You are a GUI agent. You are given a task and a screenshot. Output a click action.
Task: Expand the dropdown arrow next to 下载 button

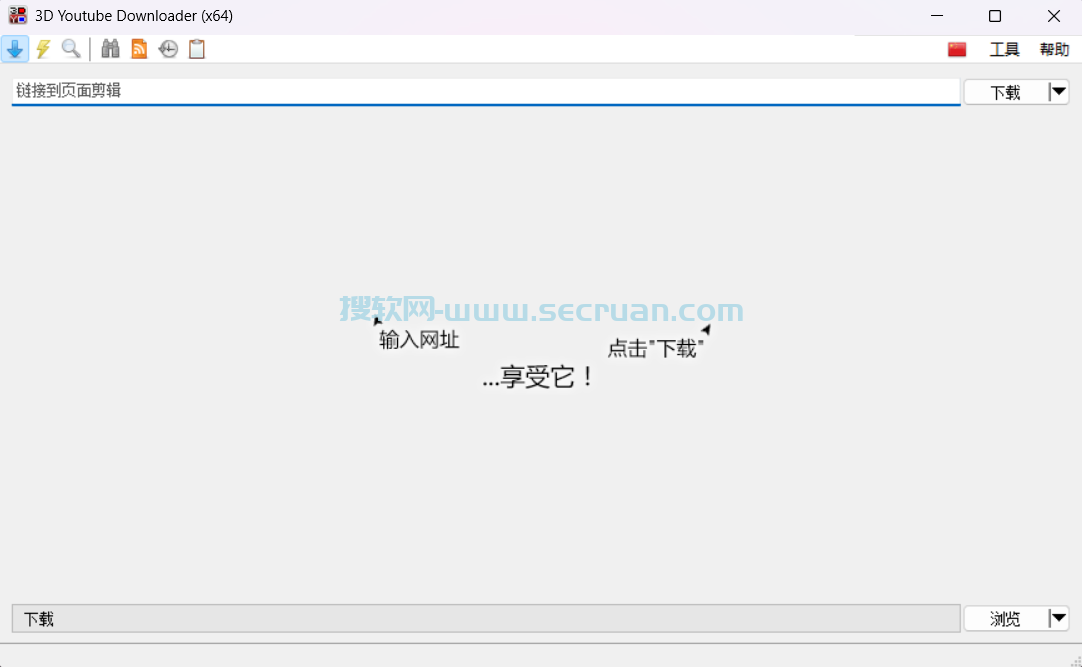1059,92
